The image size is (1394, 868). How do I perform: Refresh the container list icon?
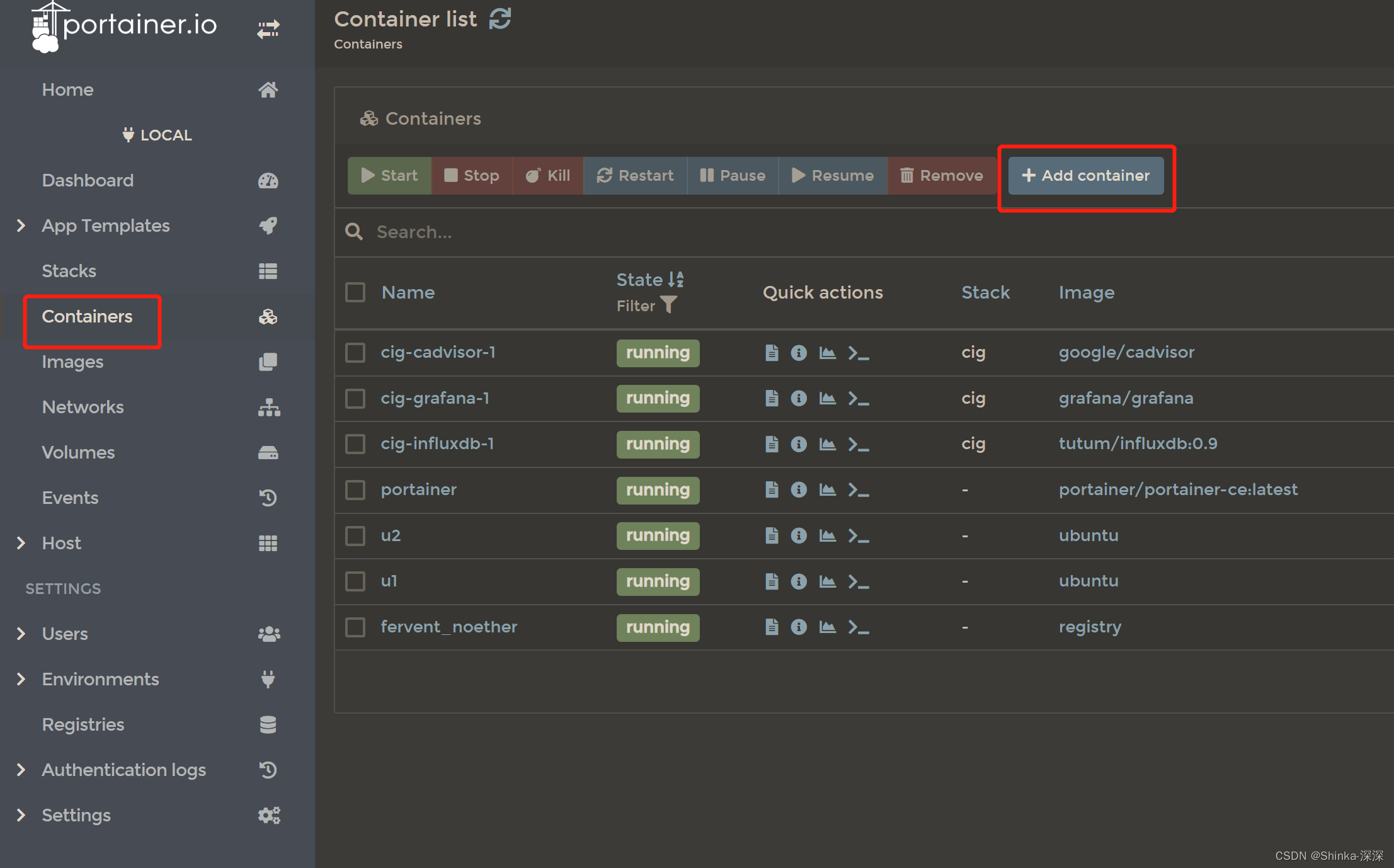point(500,18)
